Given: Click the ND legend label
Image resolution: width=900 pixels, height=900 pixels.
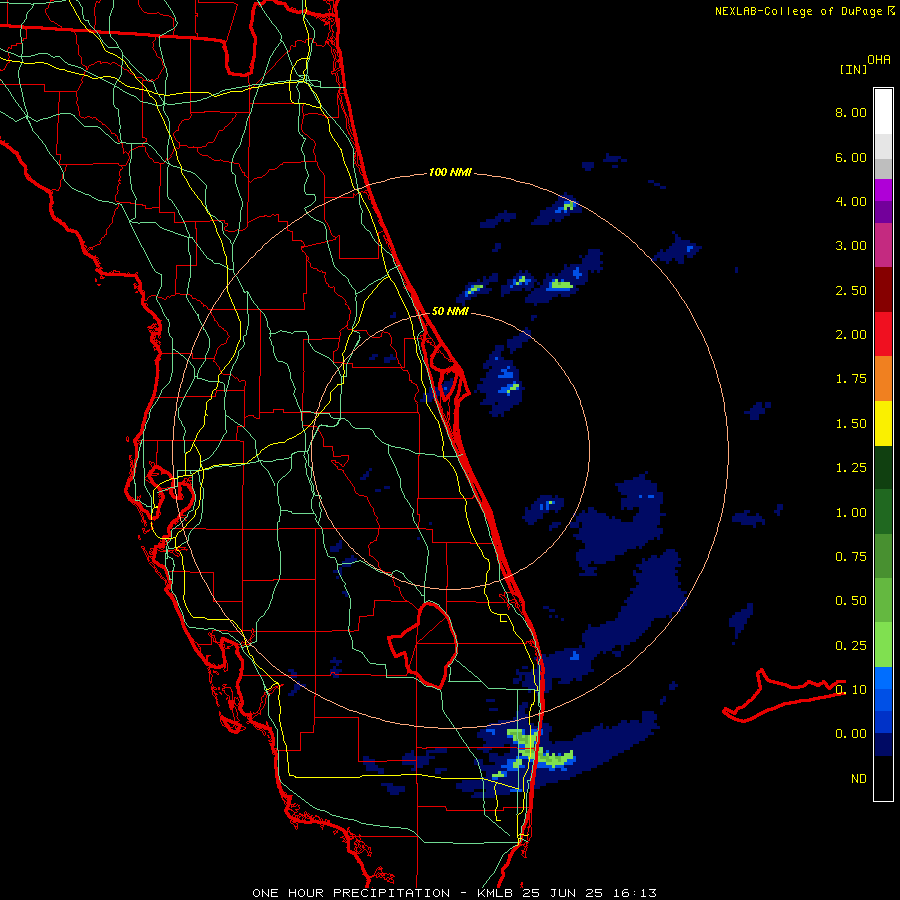Looking at the screenshot, I should pos(859,779).
